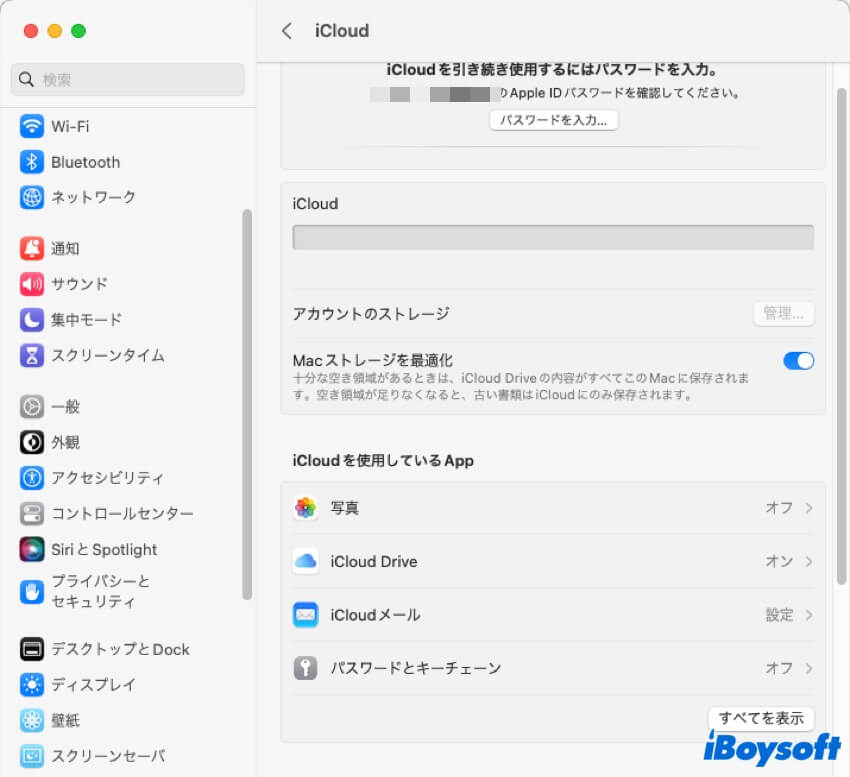Click the ネットワーク globe icon
Image resolution: width=850 pixels, height=777 pixels.
32,197
